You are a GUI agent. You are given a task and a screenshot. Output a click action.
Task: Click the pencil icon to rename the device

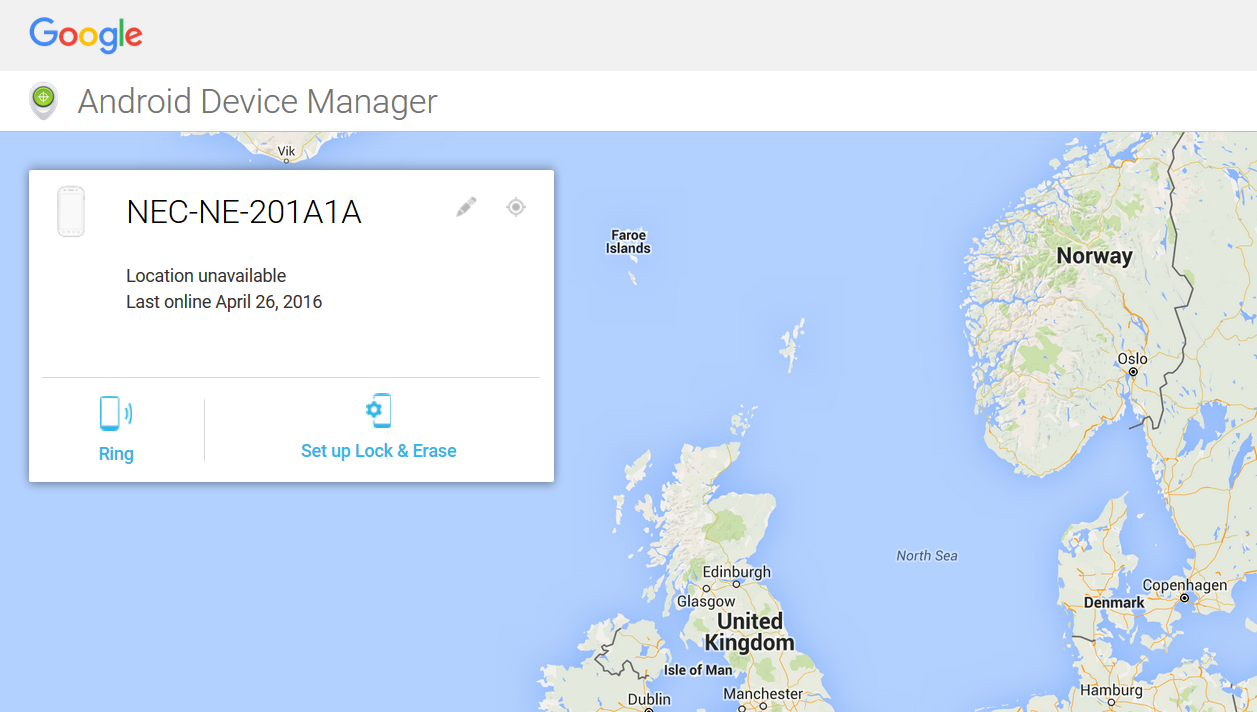click(466, 207)
